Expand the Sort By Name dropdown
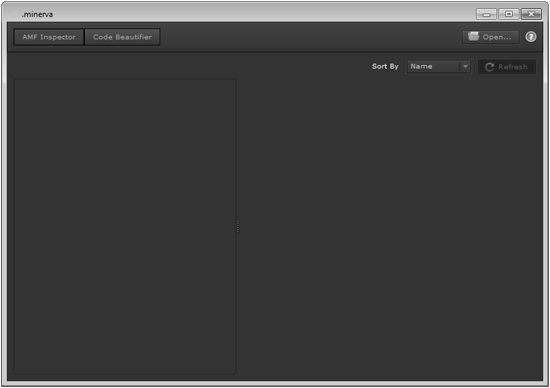Image resolution: width=550 pixels, height=388 pixels. [439, 67]
